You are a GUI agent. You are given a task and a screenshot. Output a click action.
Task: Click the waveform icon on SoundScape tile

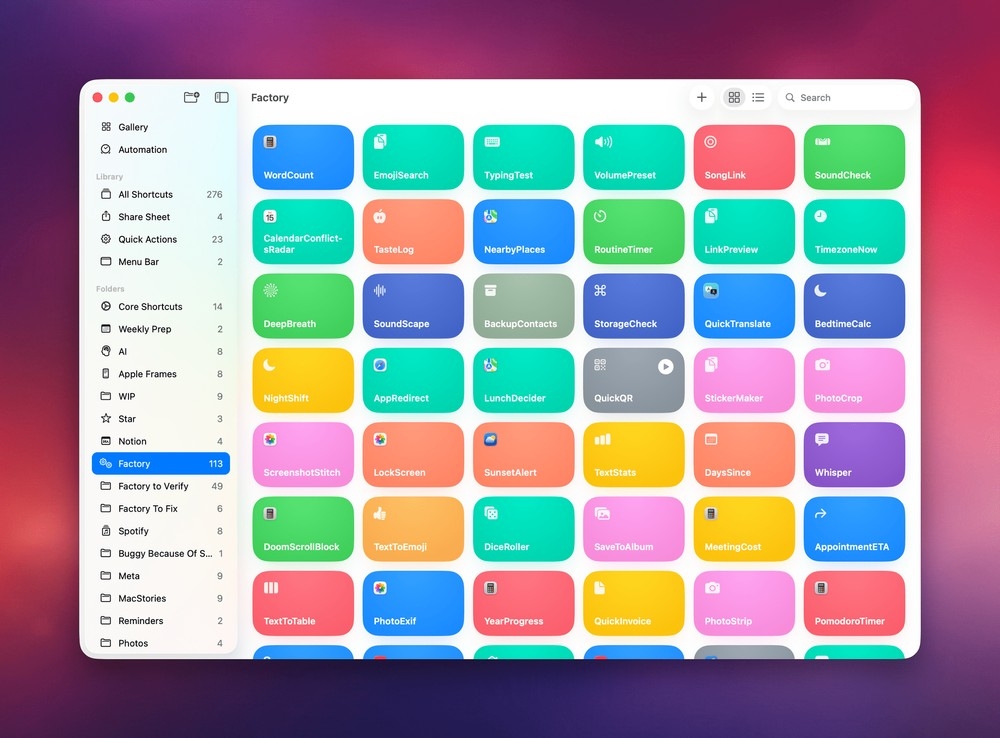[x=380, y=291]
